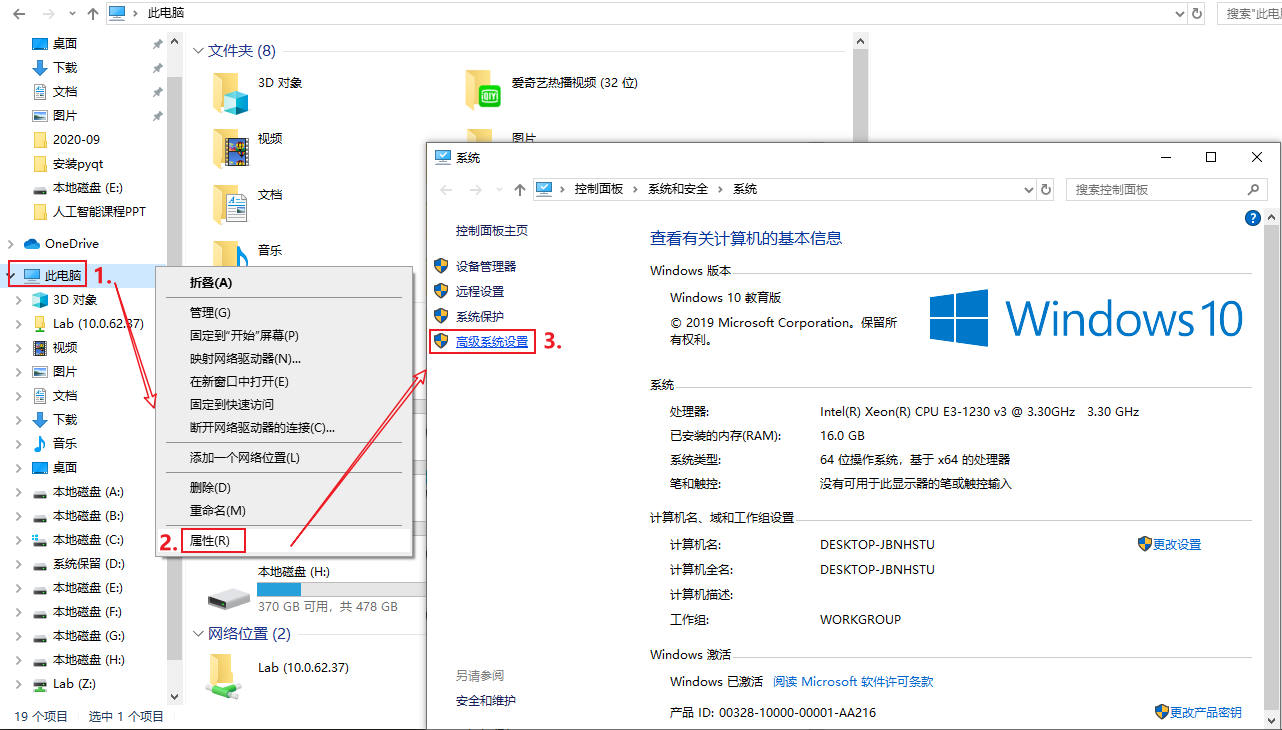Click 系统和安全 breadcrumb in address bar
The image size is (1282, 730).
[678, 189]
